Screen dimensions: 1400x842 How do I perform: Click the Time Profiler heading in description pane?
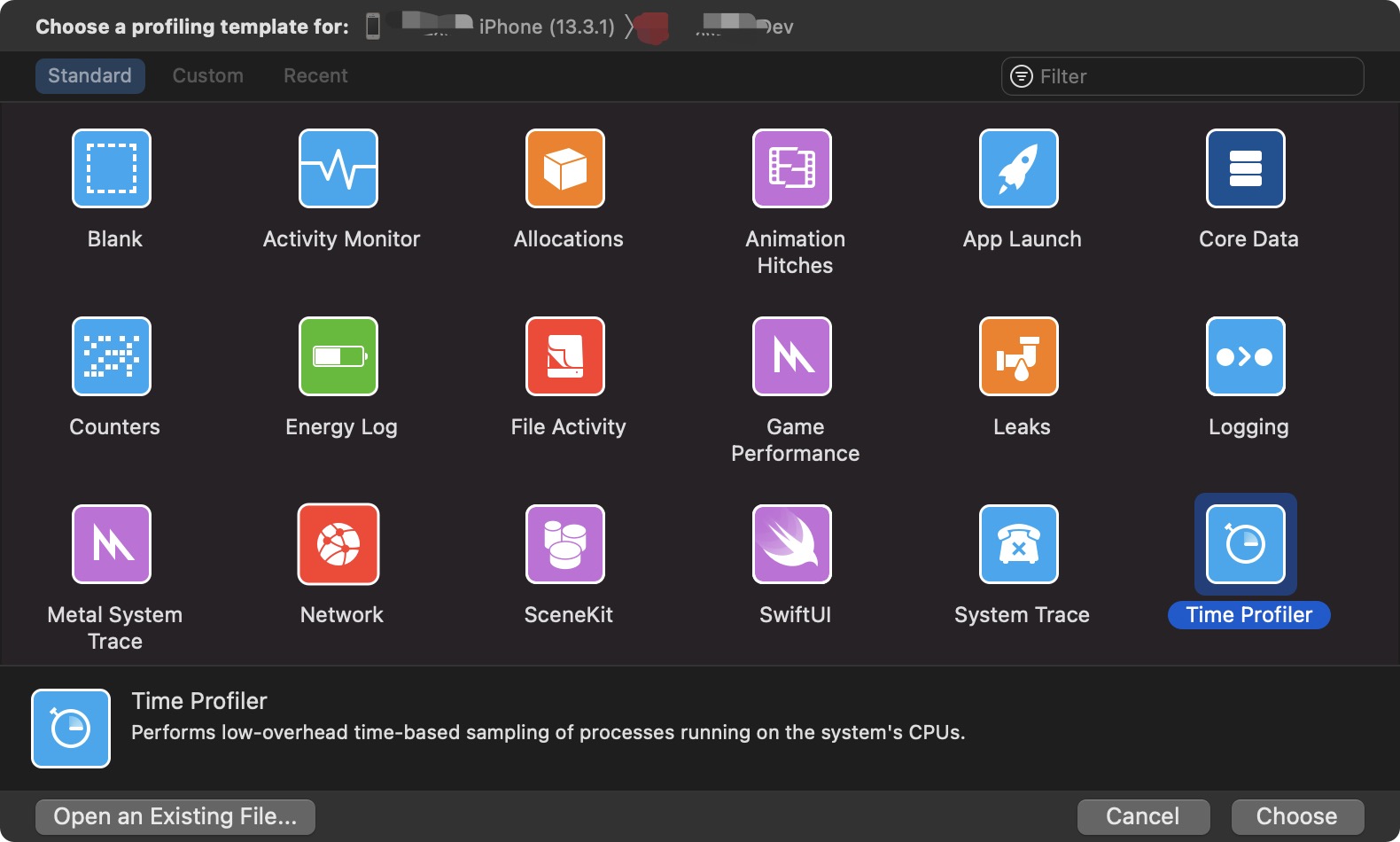199,701
